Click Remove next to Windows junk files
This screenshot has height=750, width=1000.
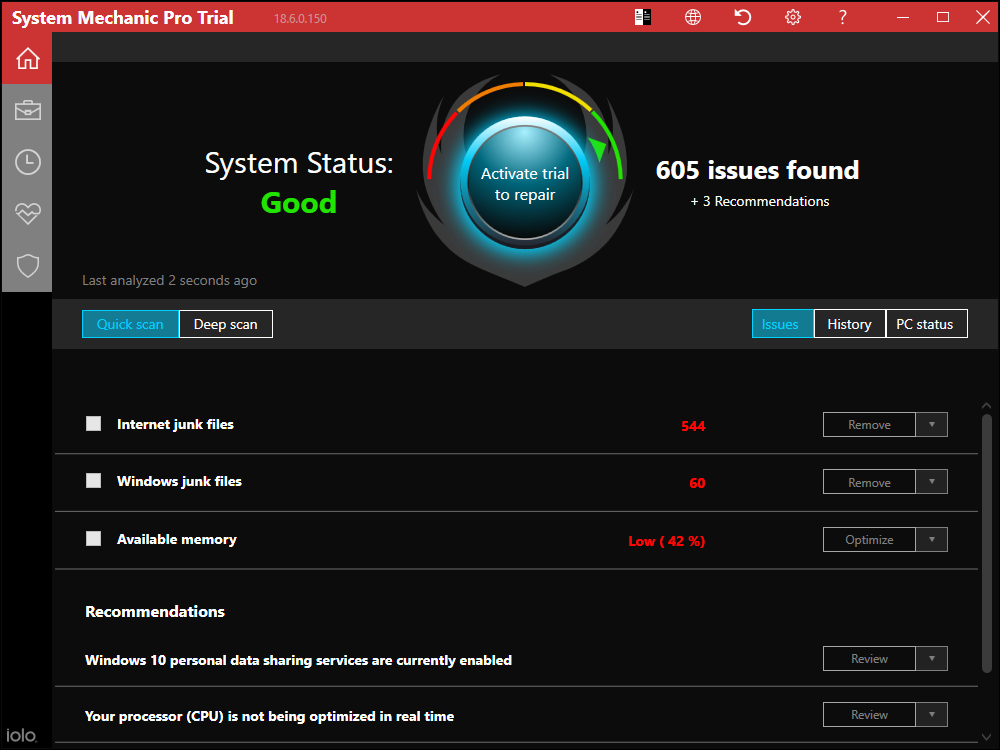(x=869, y=481)
